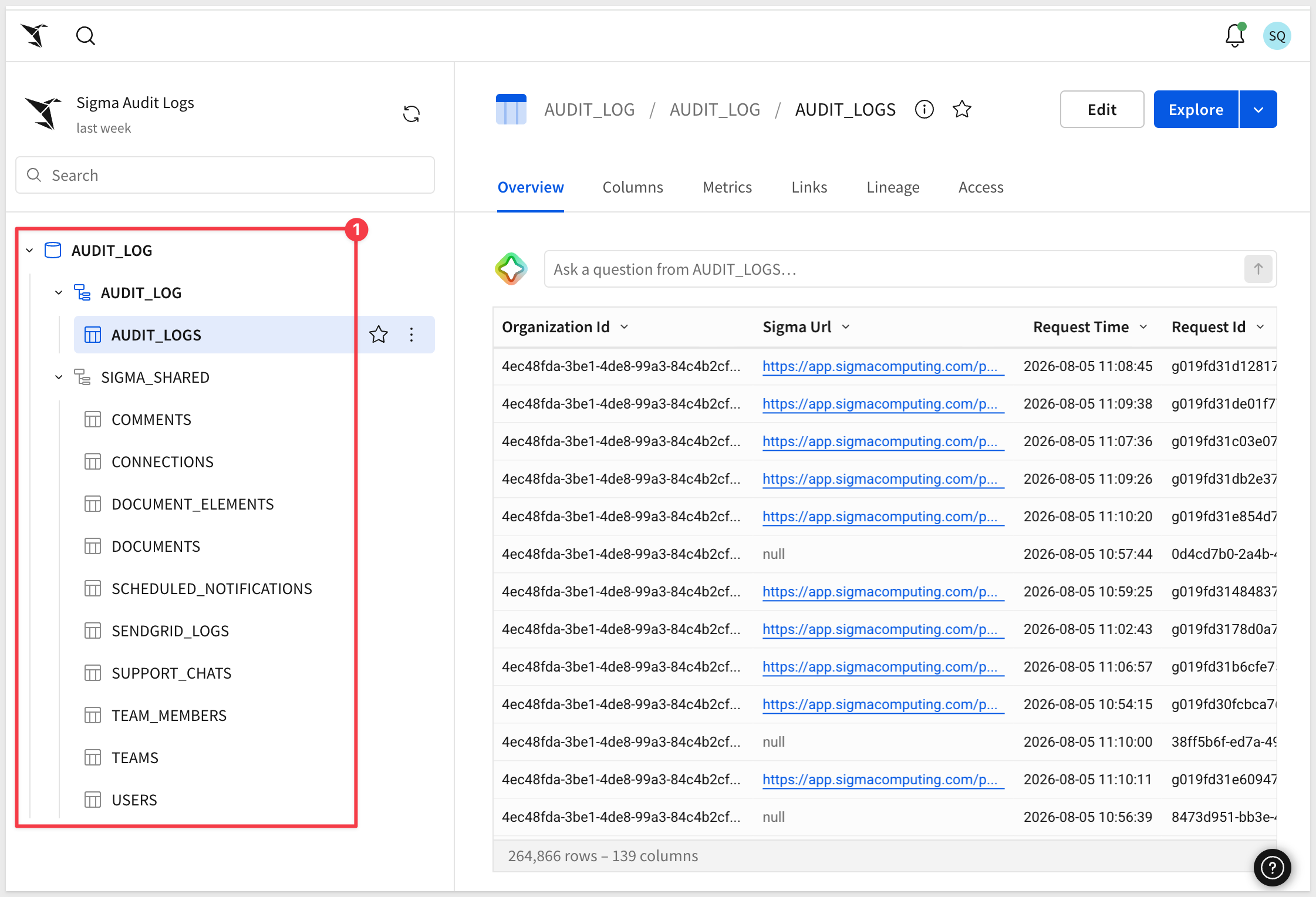
Task: Click the AUDIT_LOGS table icon in tree
Action: [93, 335]
